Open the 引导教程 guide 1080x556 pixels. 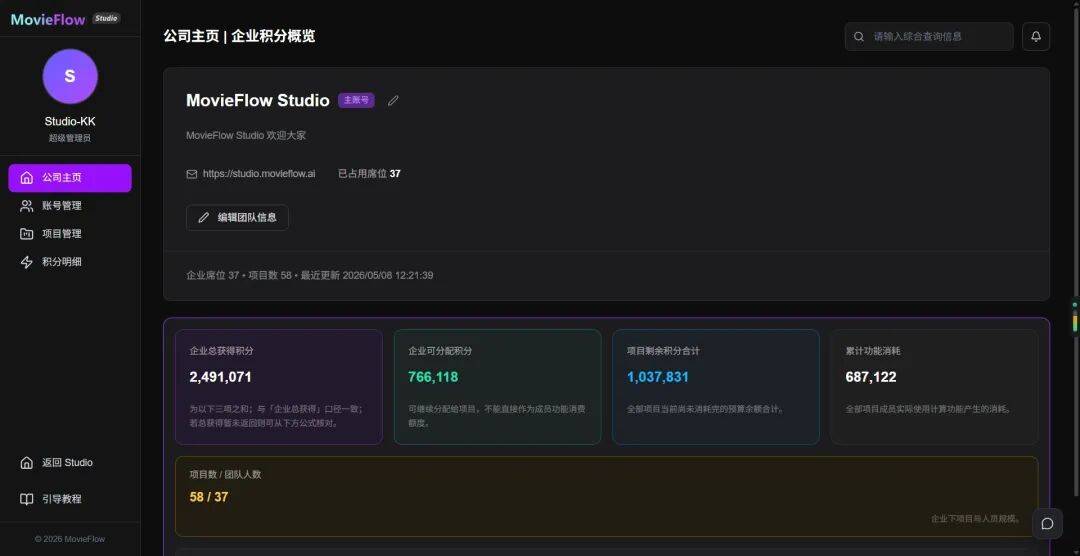click(70, 499)
